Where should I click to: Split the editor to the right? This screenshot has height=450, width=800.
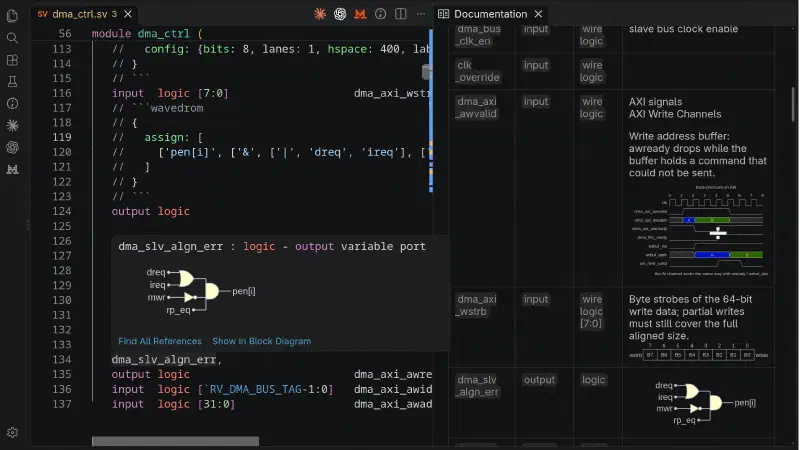(x=401, y=14)
